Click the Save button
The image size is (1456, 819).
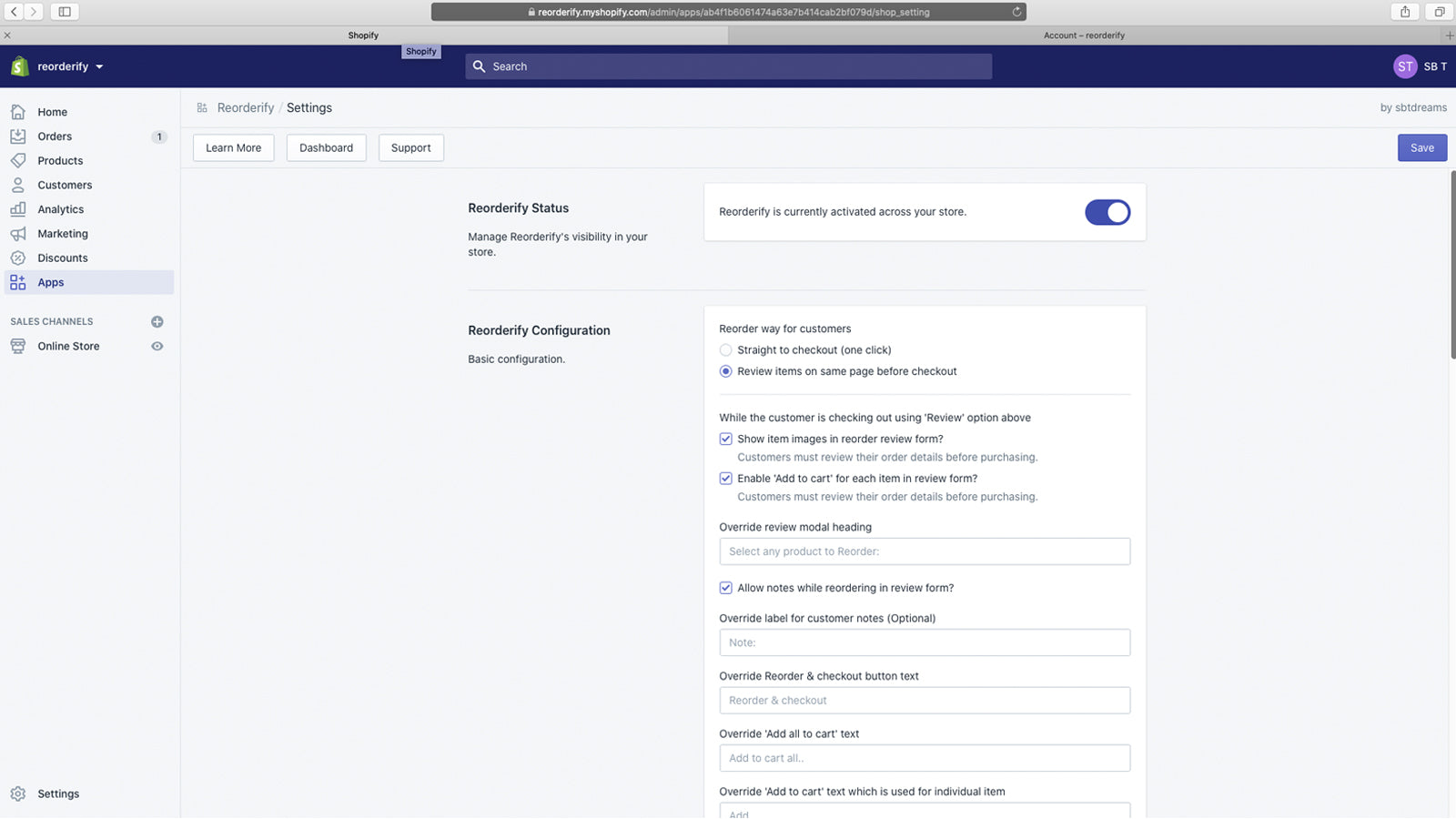point(1421,147)
